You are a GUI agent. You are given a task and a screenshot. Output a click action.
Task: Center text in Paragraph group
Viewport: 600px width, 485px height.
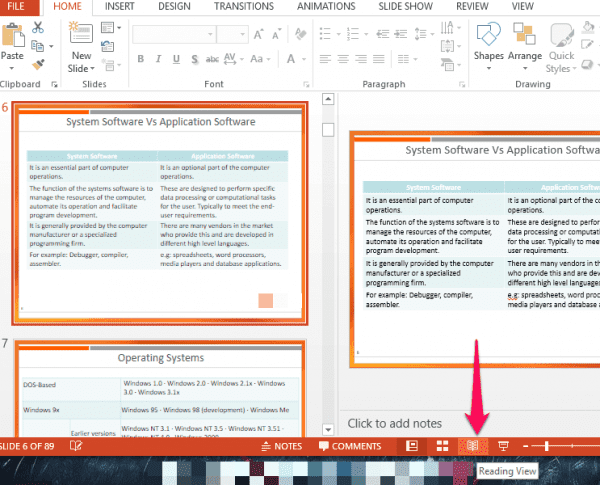[x=343, y=59]
